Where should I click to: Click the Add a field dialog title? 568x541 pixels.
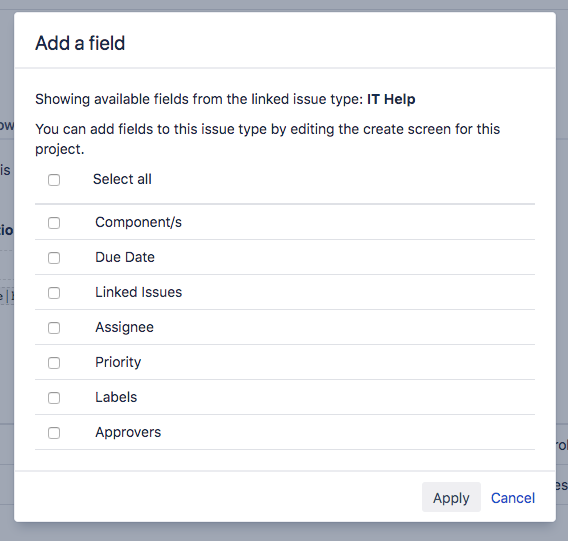click(80, 43)
